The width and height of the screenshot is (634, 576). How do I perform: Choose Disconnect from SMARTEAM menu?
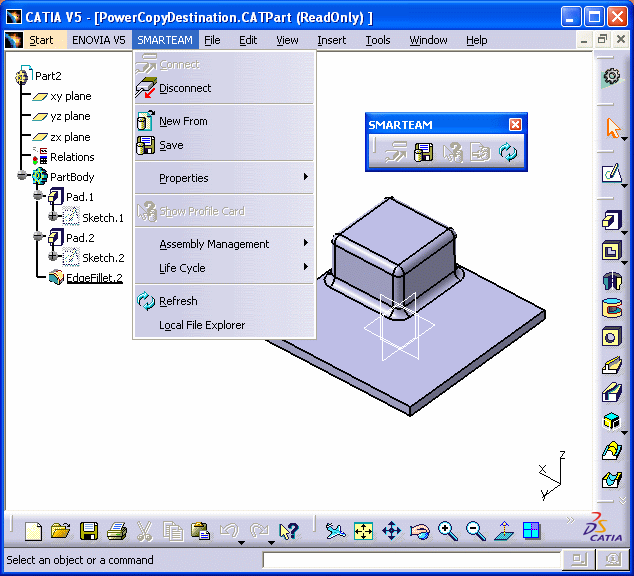(185, 88)
